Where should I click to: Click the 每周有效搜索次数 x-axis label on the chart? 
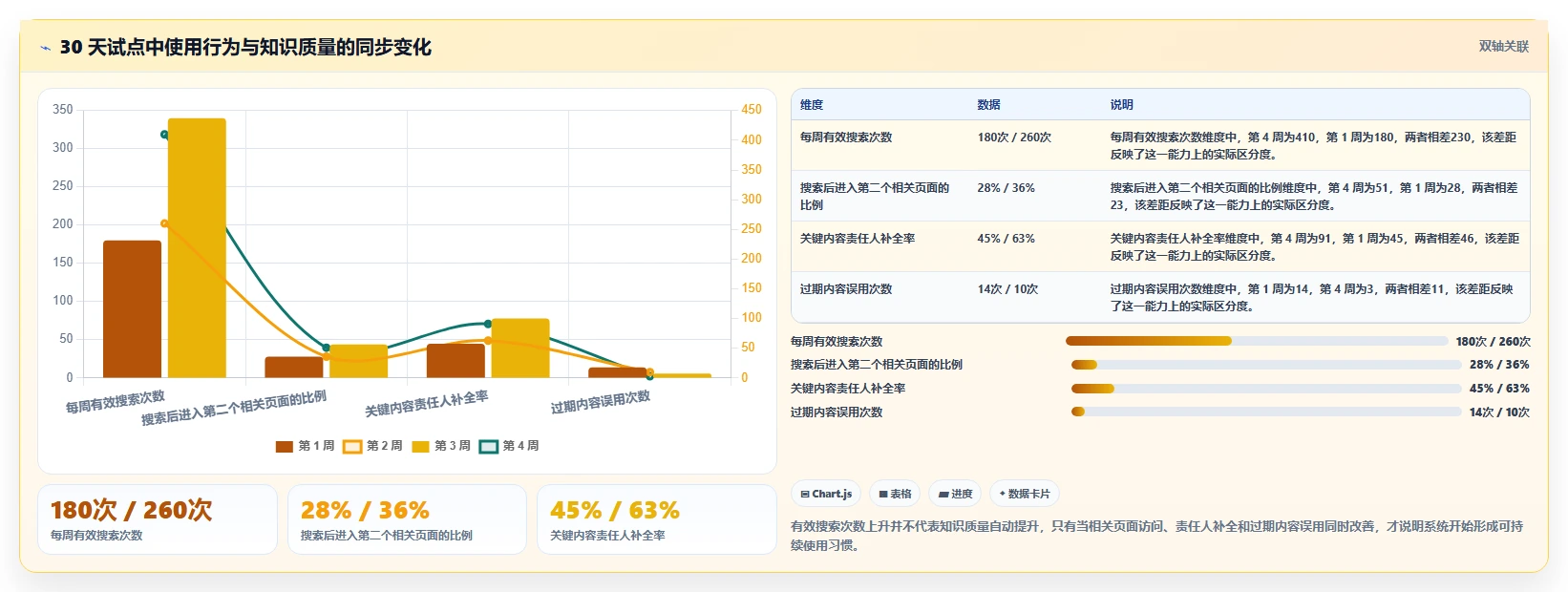115,402
